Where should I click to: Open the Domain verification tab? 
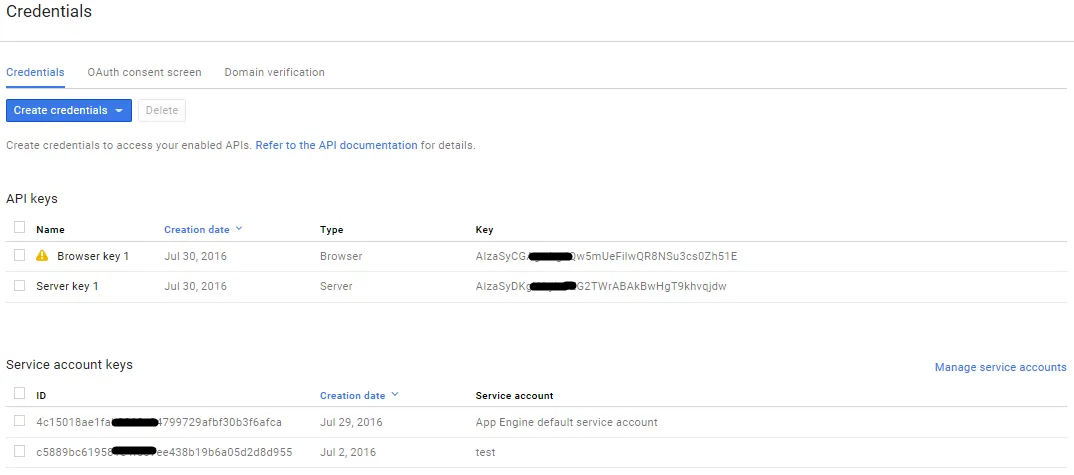(274, 72)
